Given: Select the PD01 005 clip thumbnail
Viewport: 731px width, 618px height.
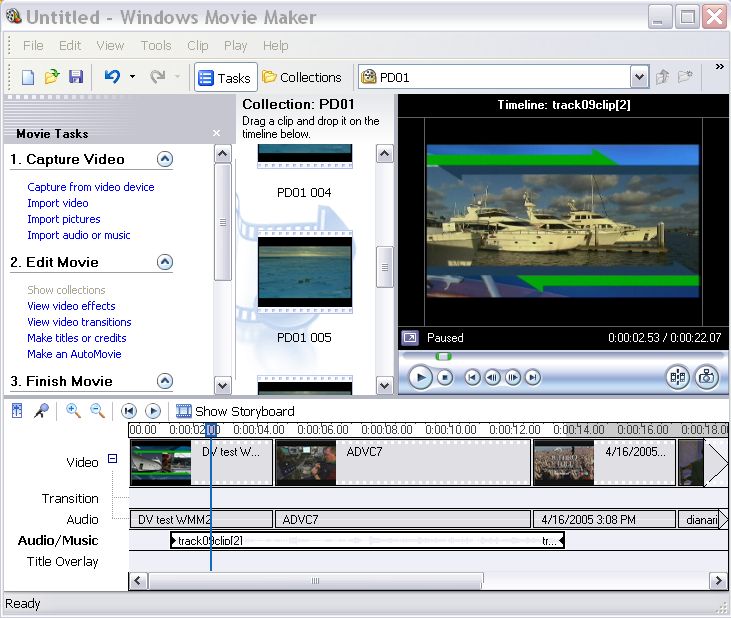Looking at the screenshot, I should (305, 272).
